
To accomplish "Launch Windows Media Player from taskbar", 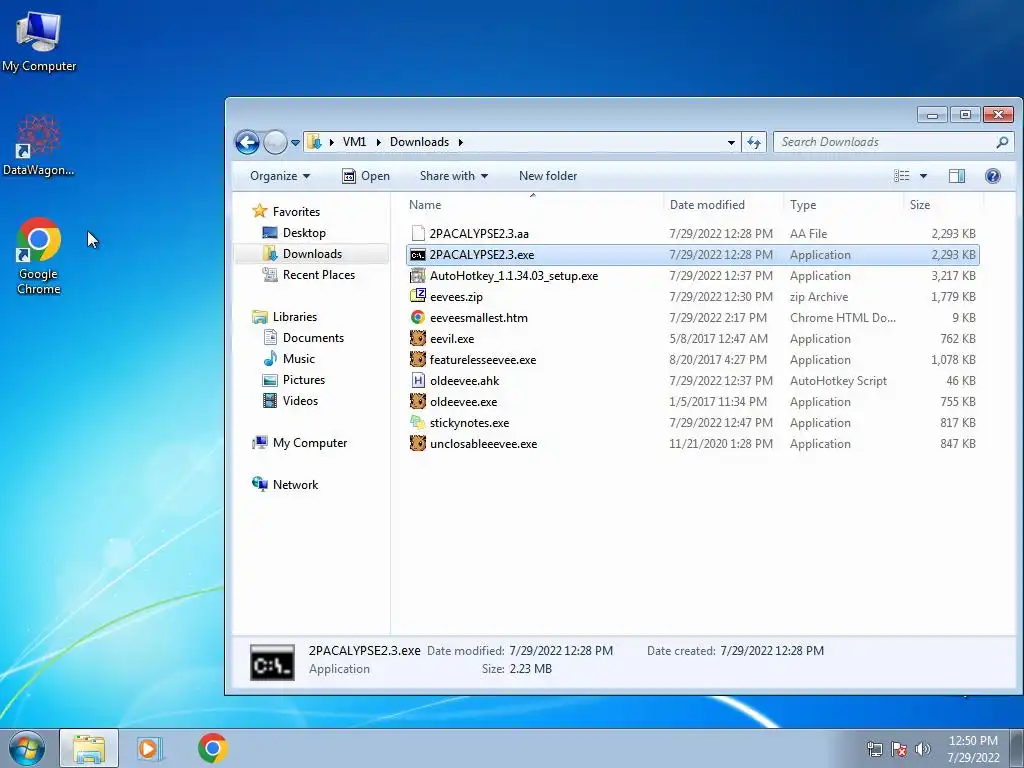I will tap(150, 748).
